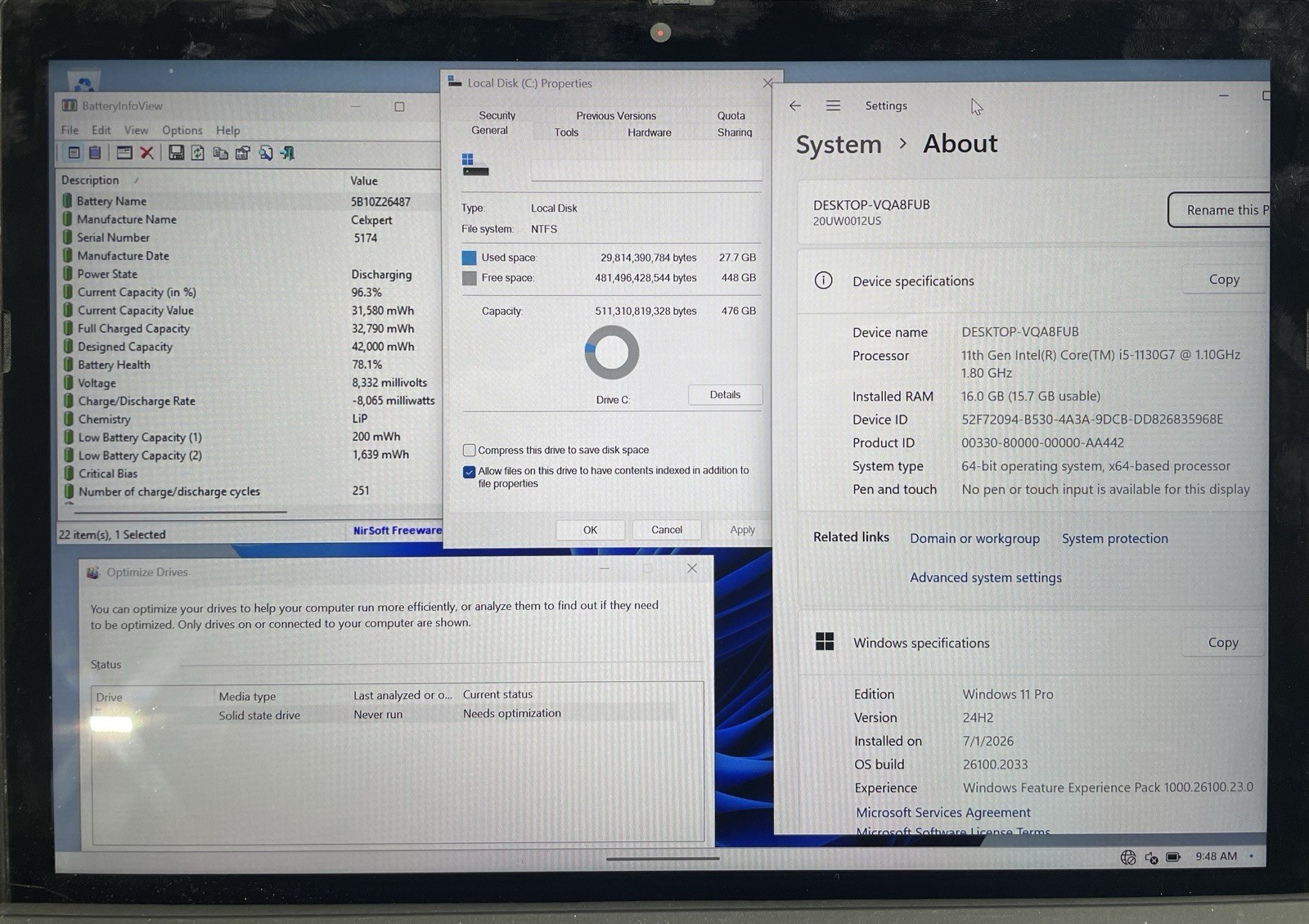This screenshot has height=924, width=1309.
Task: Go back using the Settings back arrow
Action: click(x=795, y=105)
